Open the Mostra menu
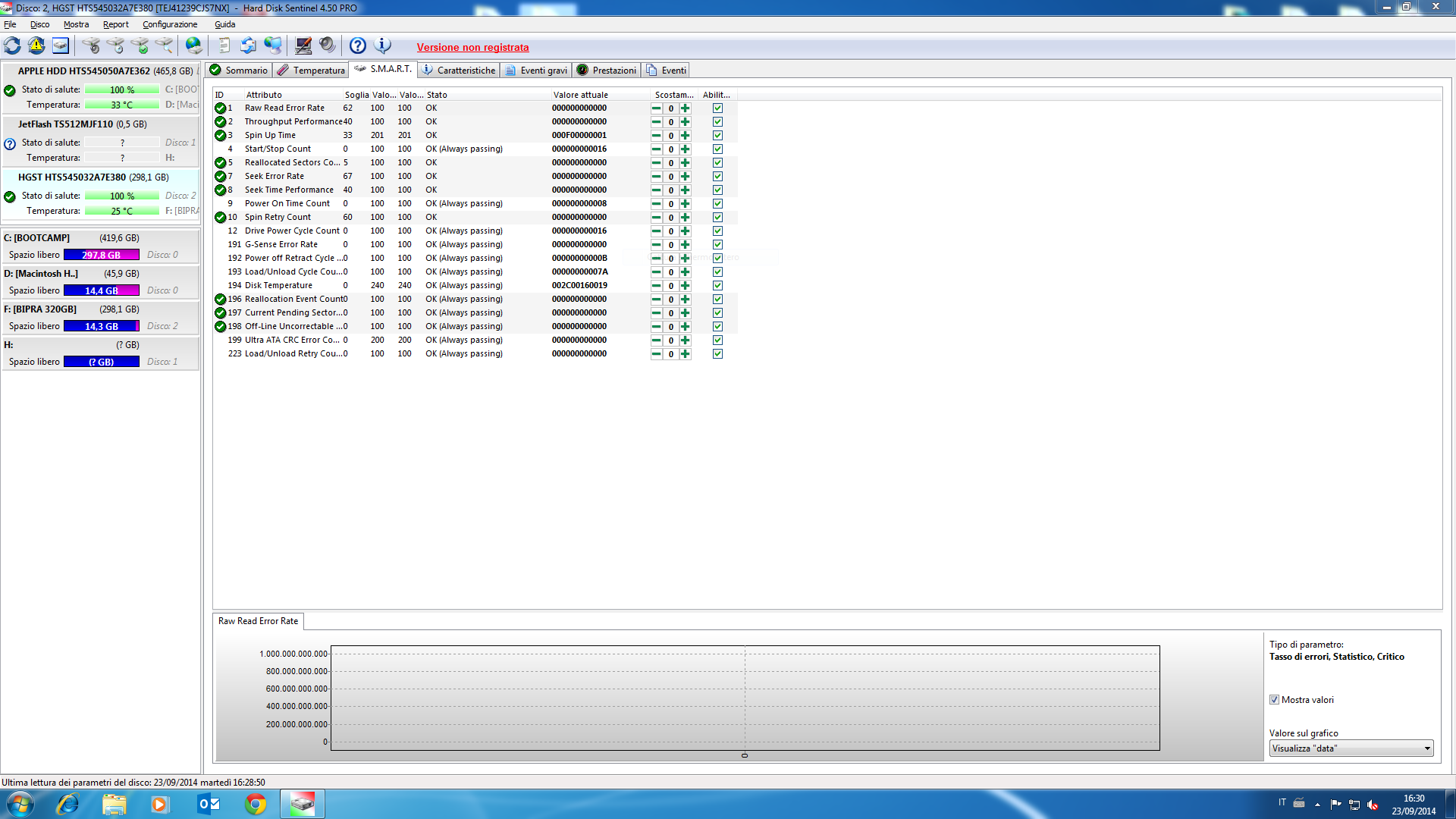Viewport: 1456px width, 819px height. (76, 24)
